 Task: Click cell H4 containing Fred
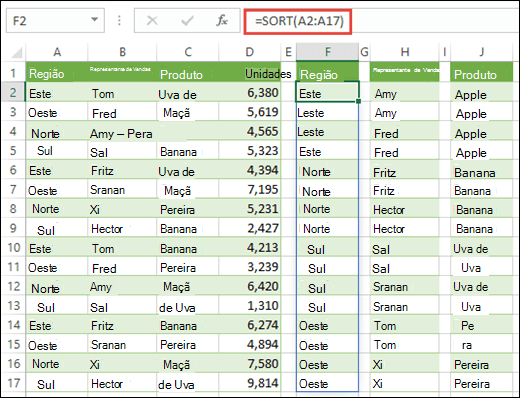[x=405, y=131]
